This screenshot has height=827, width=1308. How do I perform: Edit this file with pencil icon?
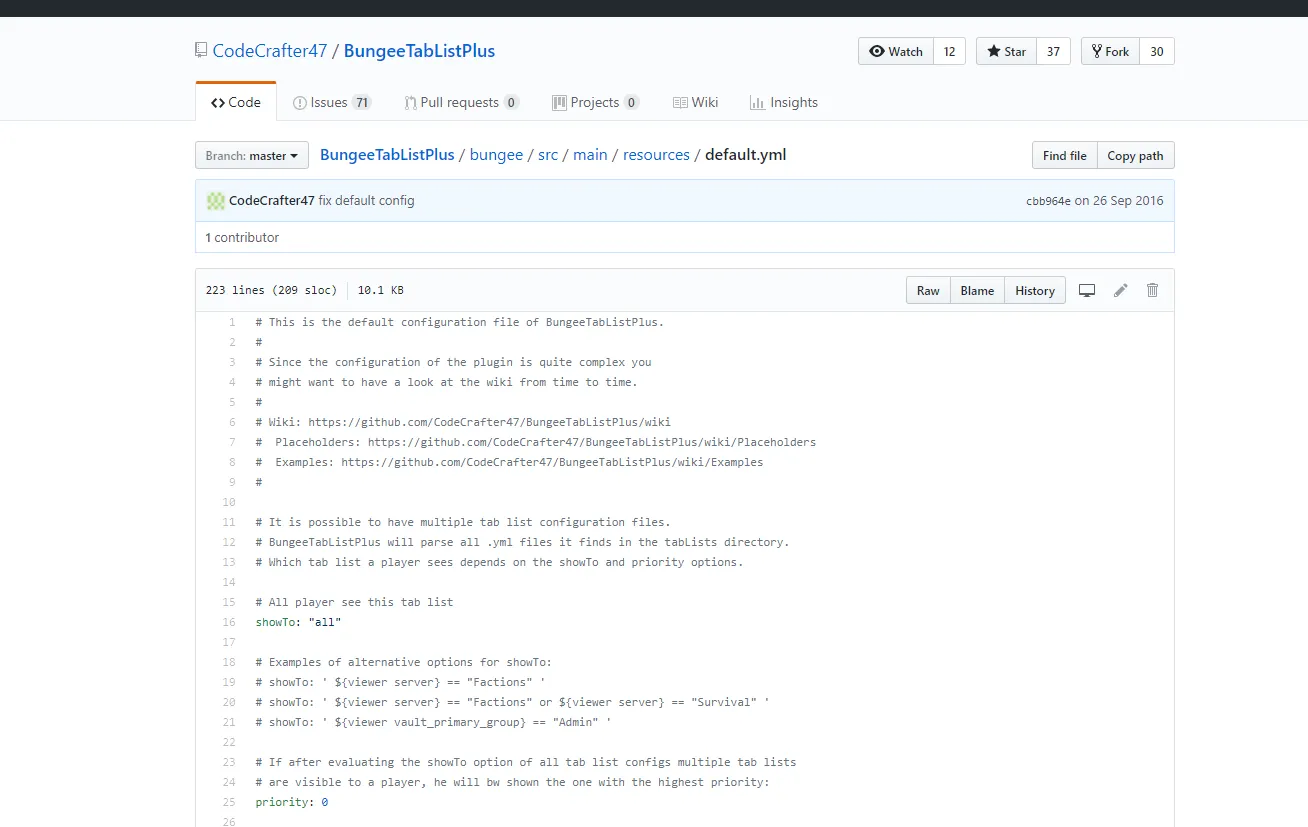(1121, 290)
